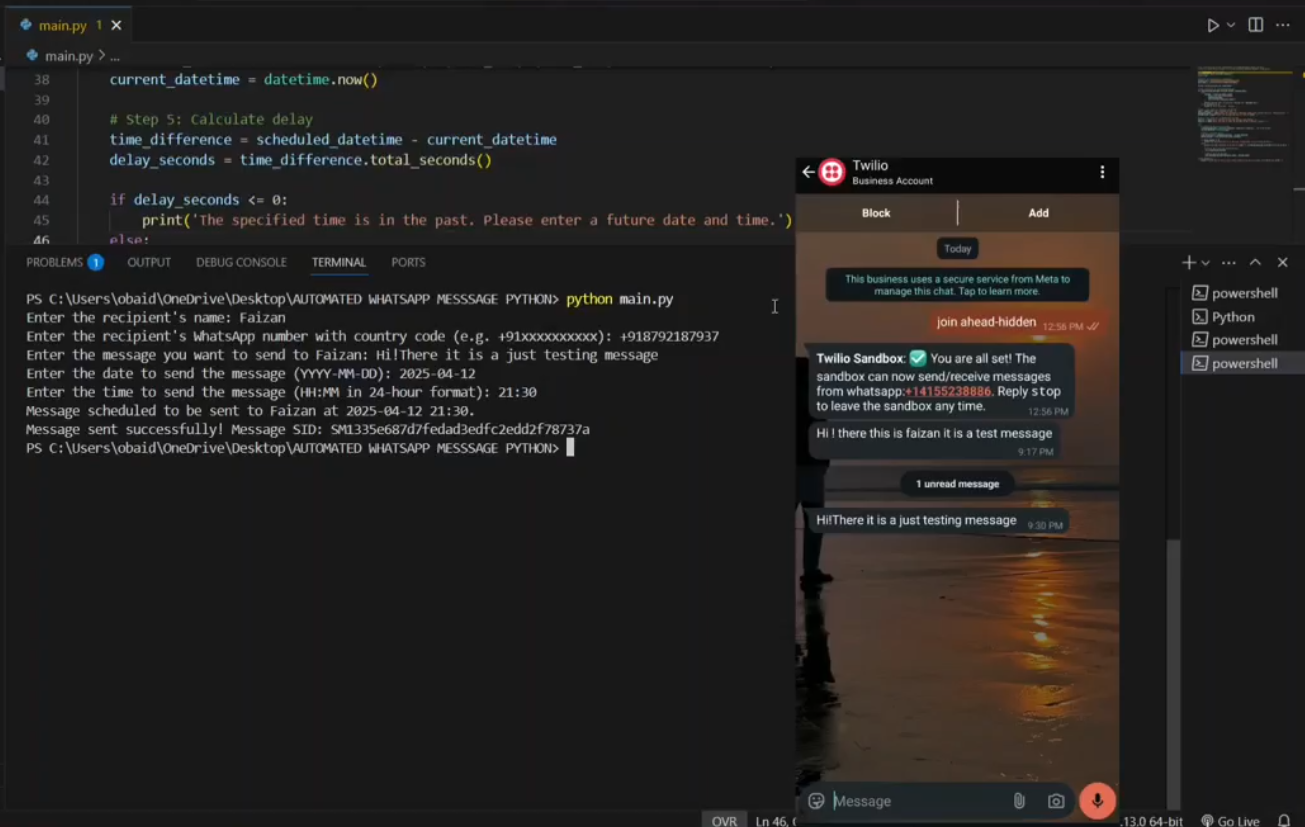Place cursor on line 42 delay_seconds code

point(300,160)
